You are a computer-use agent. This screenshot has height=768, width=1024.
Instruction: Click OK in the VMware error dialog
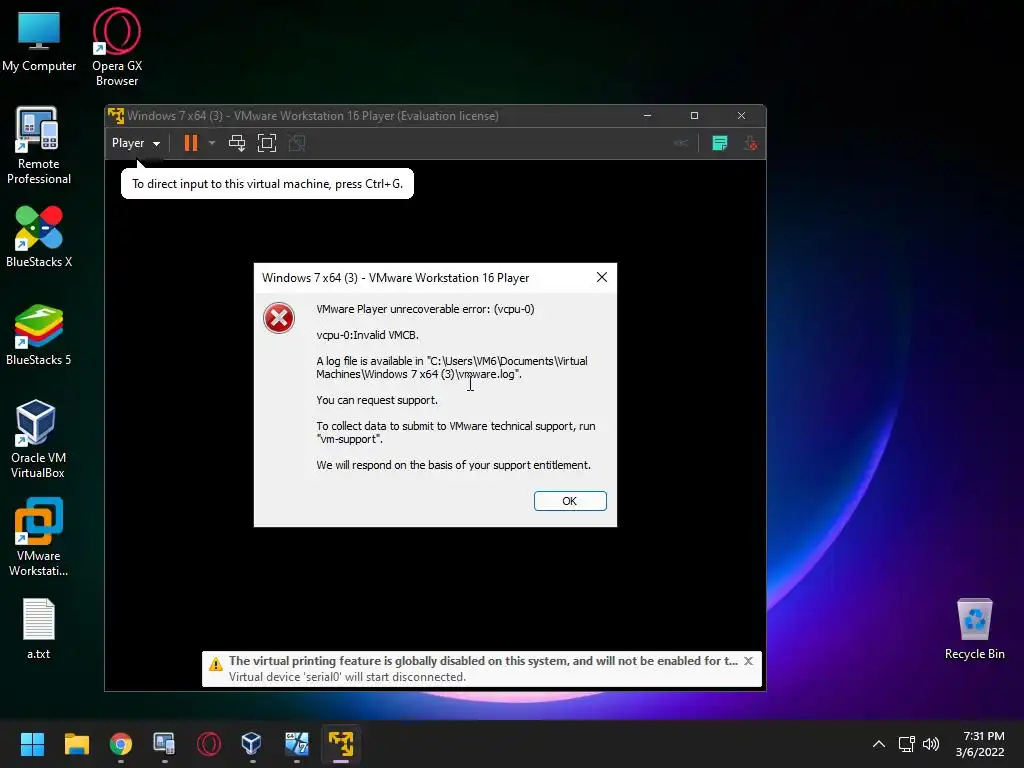[570, 501]
